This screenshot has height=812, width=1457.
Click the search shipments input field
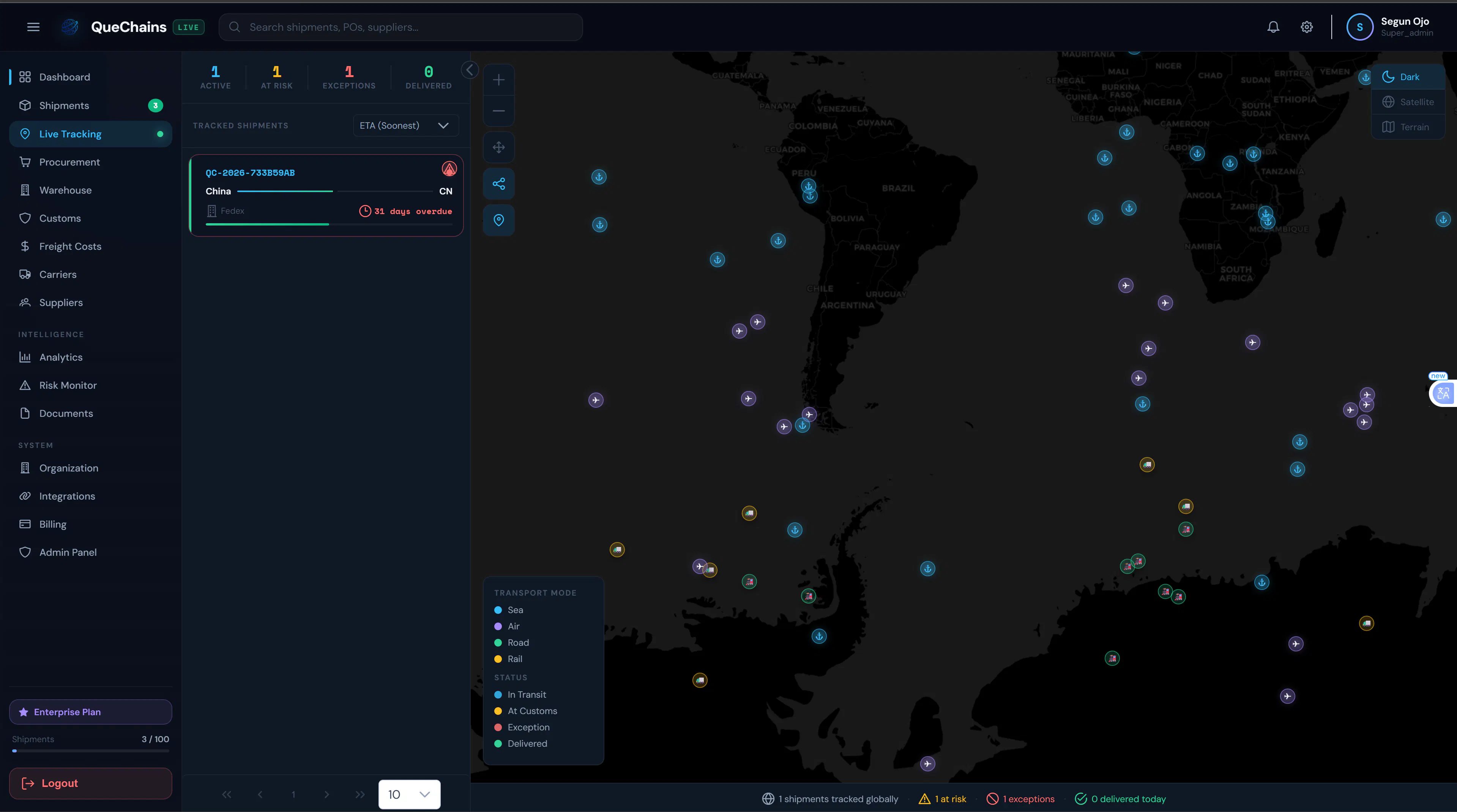(x=401, y=27)
